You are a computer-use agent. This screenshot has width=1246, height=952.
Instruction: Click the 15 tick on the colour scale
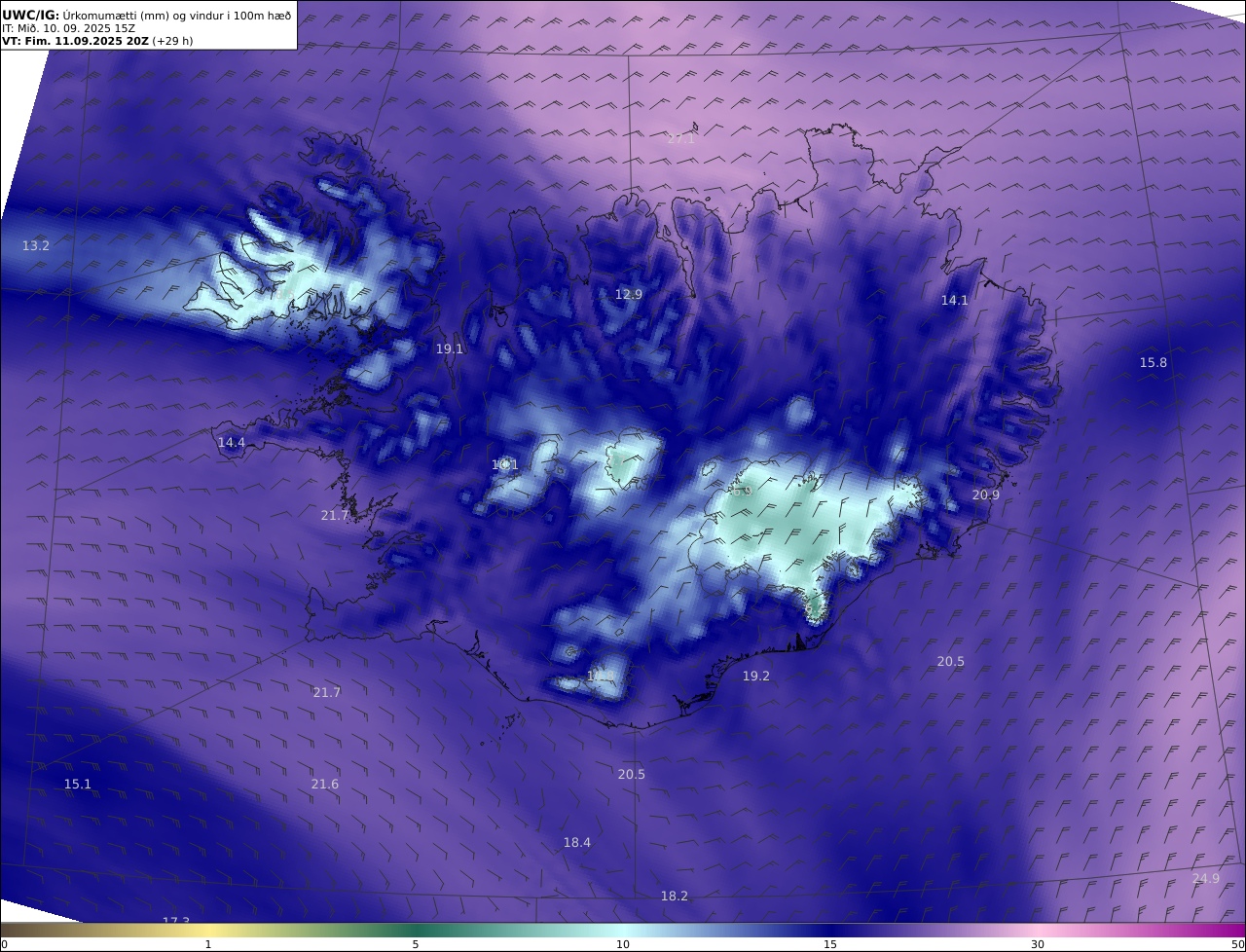[x=830, y=944]
